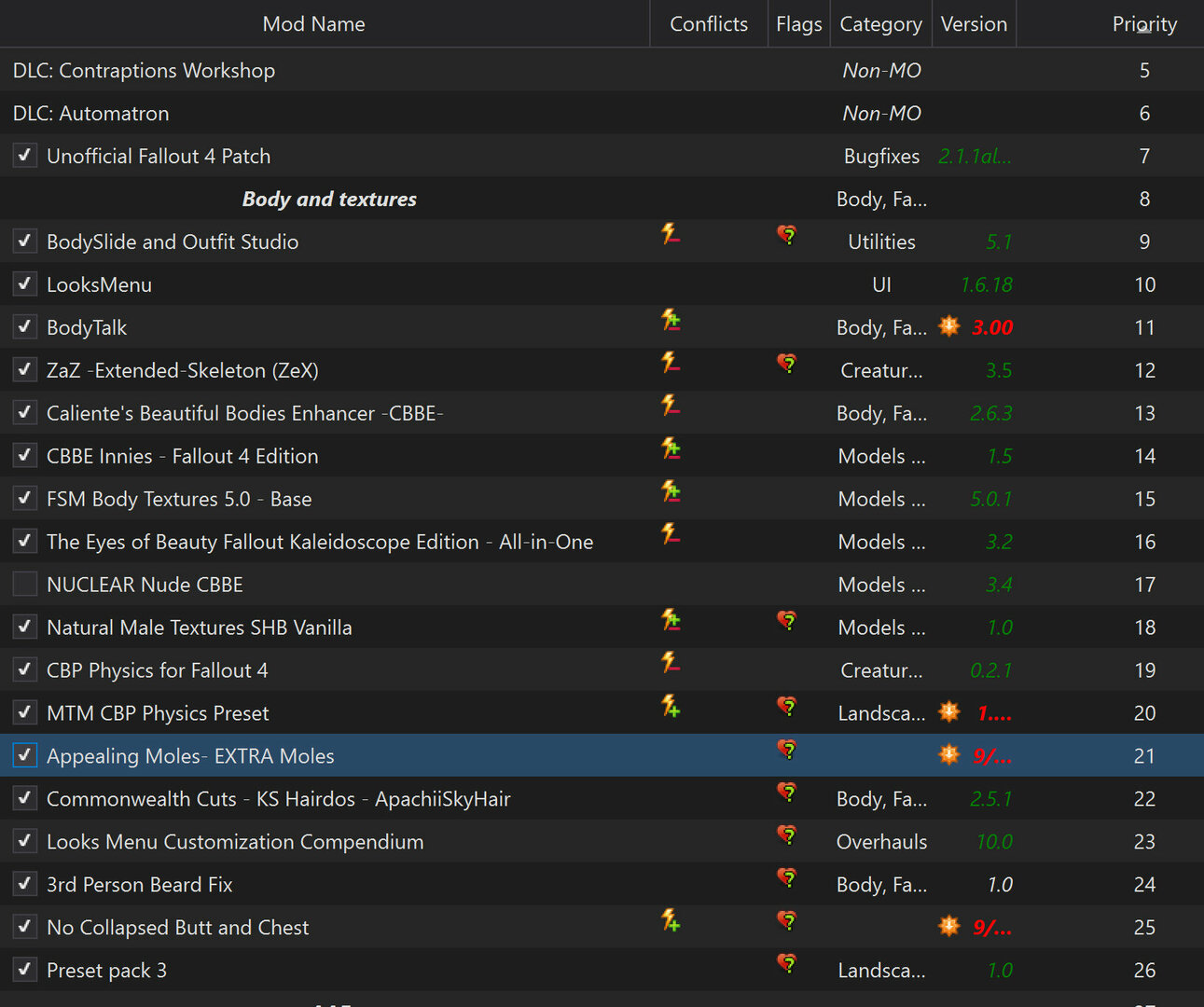Click the flag icon for Preset pack 3
The image size is (1204, 1007).
click(787, 964)
